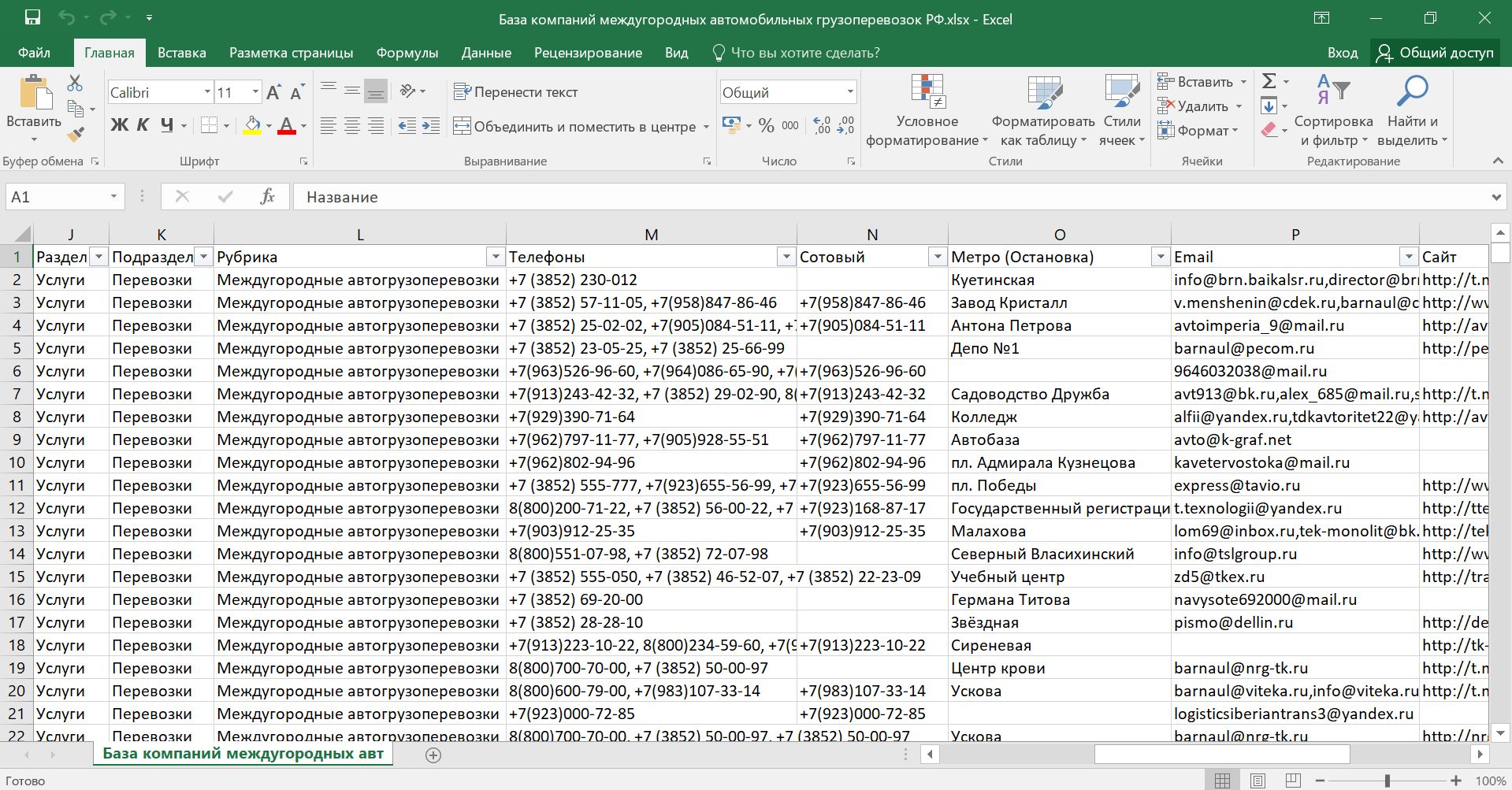Enable Wrap Text for cells
The image size is (1512, 790).
[x=516, y=92]
